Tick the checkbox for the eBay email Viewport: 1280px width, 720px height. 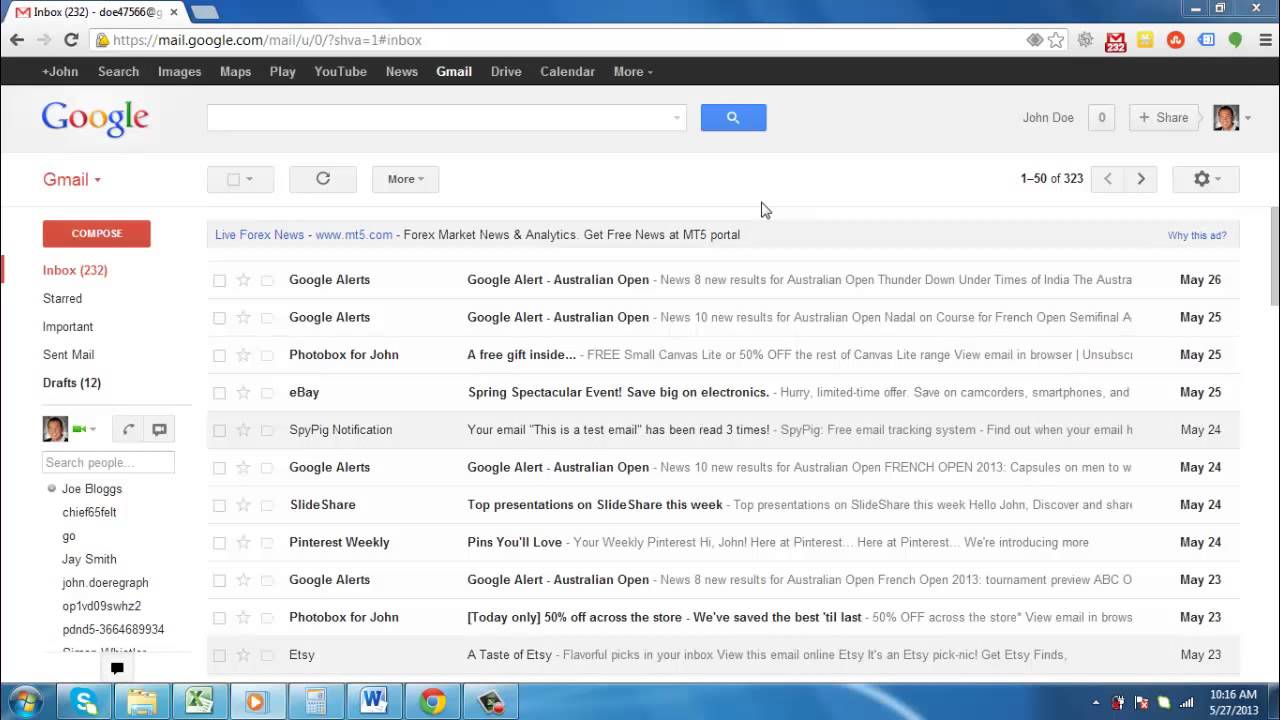point(219,393)
